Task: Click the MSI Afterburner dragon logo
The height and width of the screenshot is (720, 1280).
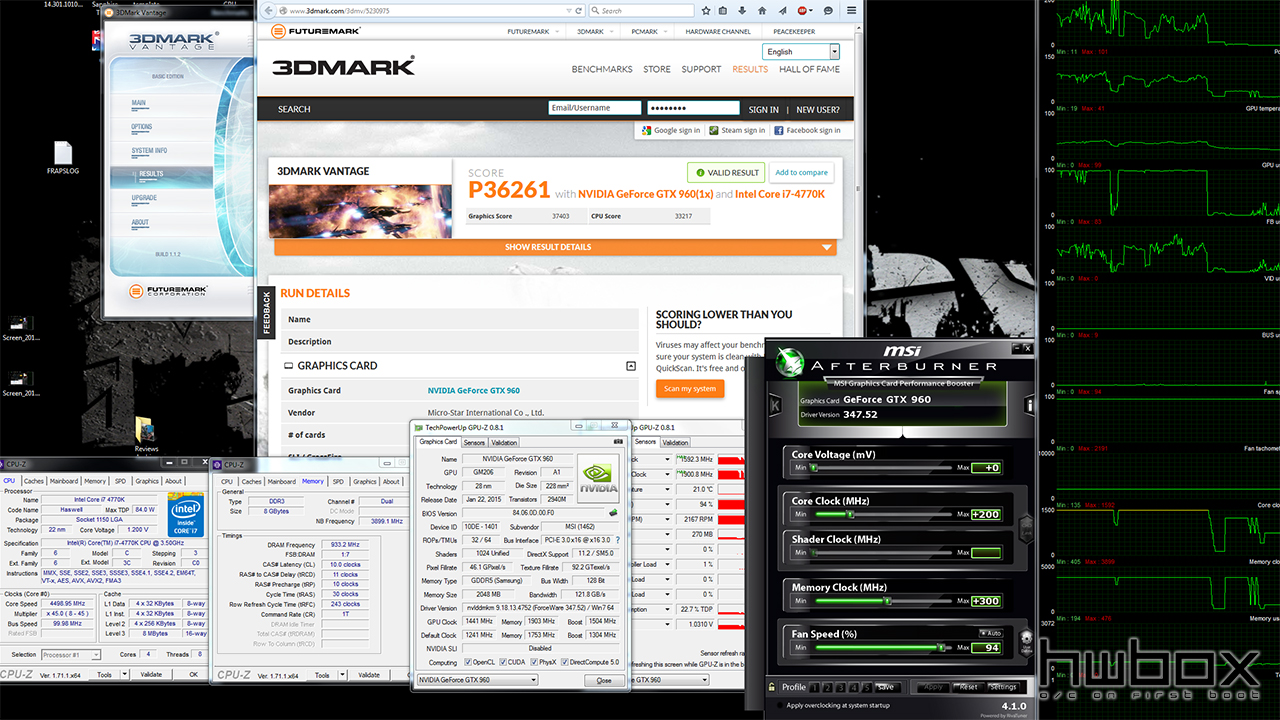Action: pos(791,361)
